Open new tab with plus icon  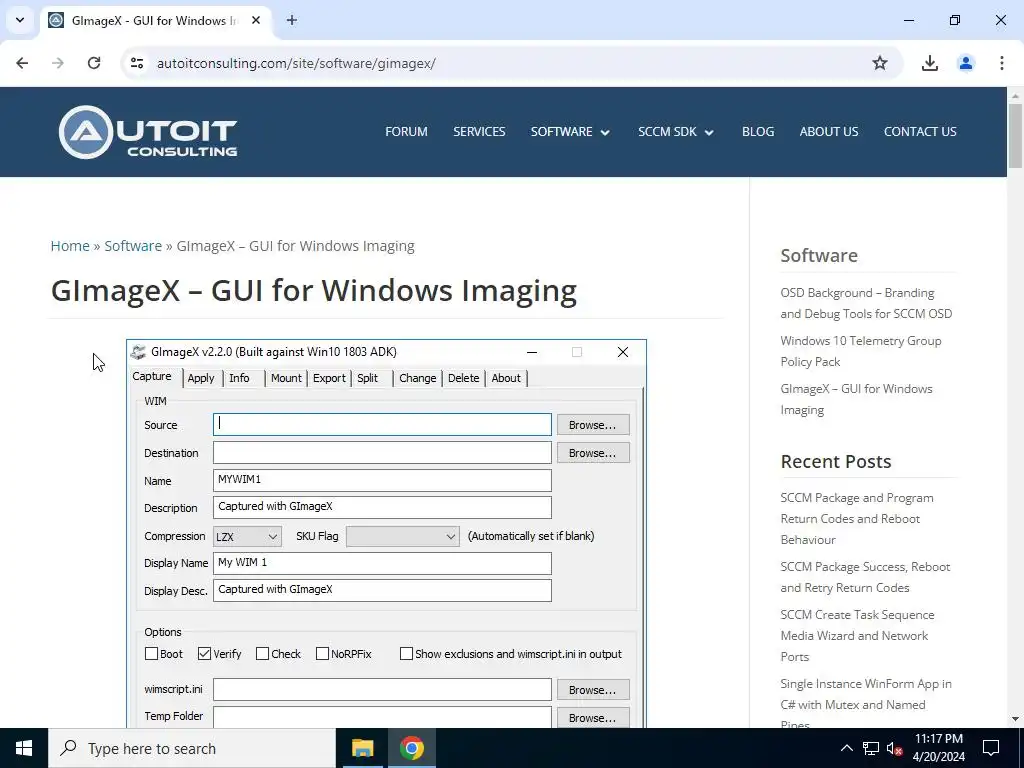(x=292, y=20)
